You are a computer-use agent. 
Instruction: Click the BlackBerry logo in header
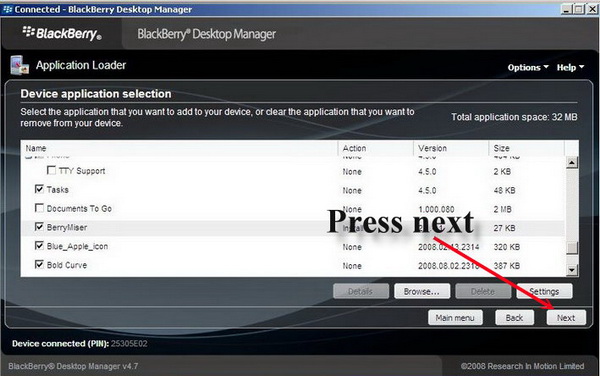click(62, 33)
